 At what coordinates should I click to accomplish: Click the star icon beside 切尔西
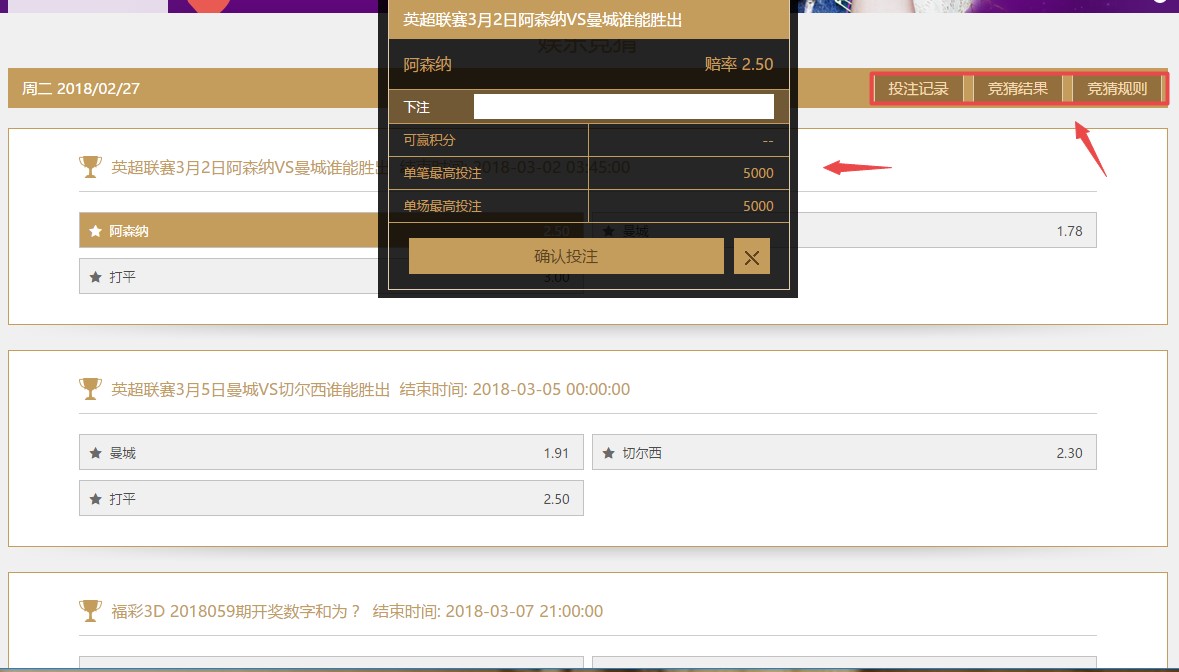[x=608, y=453]
